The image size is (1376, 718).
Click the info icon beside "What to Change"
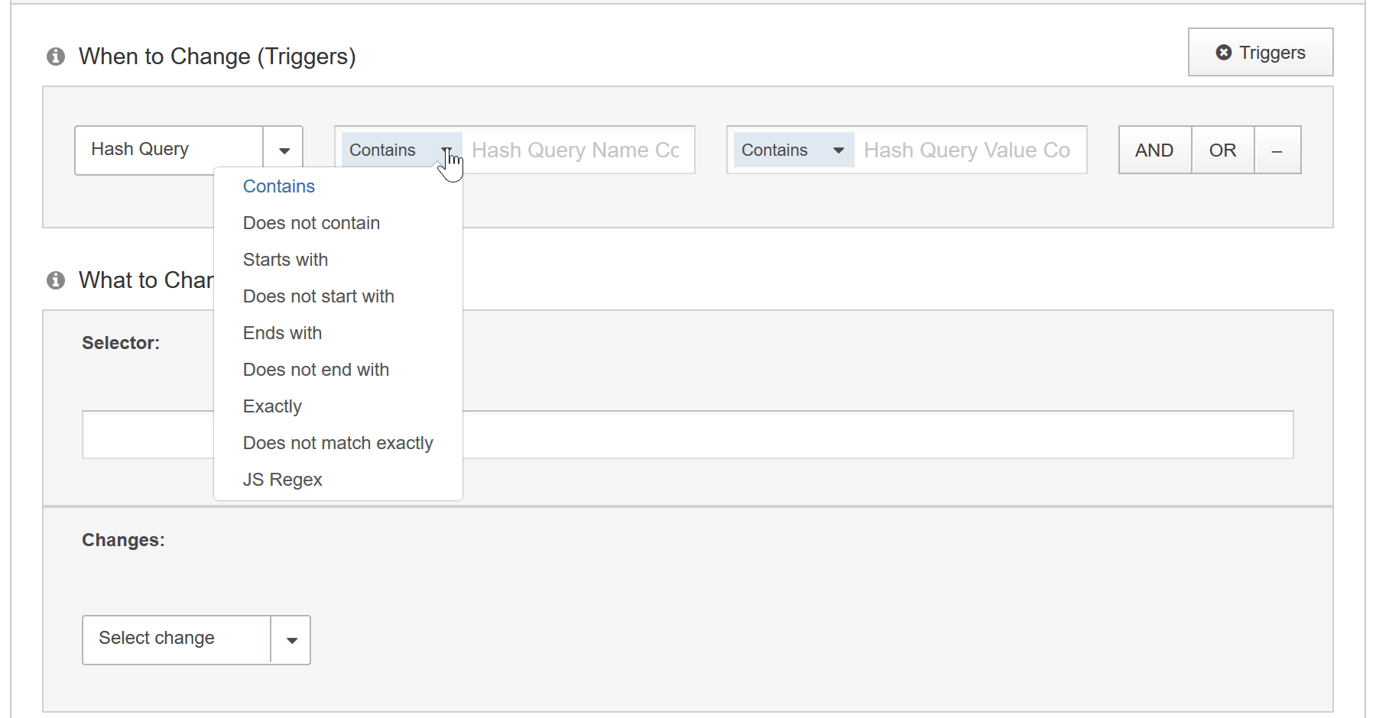55,280
